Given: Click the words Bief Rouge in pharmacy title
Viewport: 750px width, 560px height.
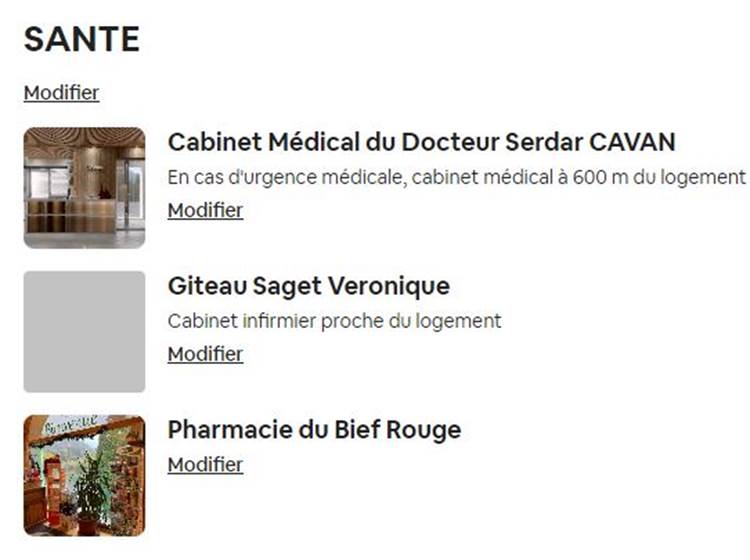Looking at the screenshot, I should (x=397, y=429).
